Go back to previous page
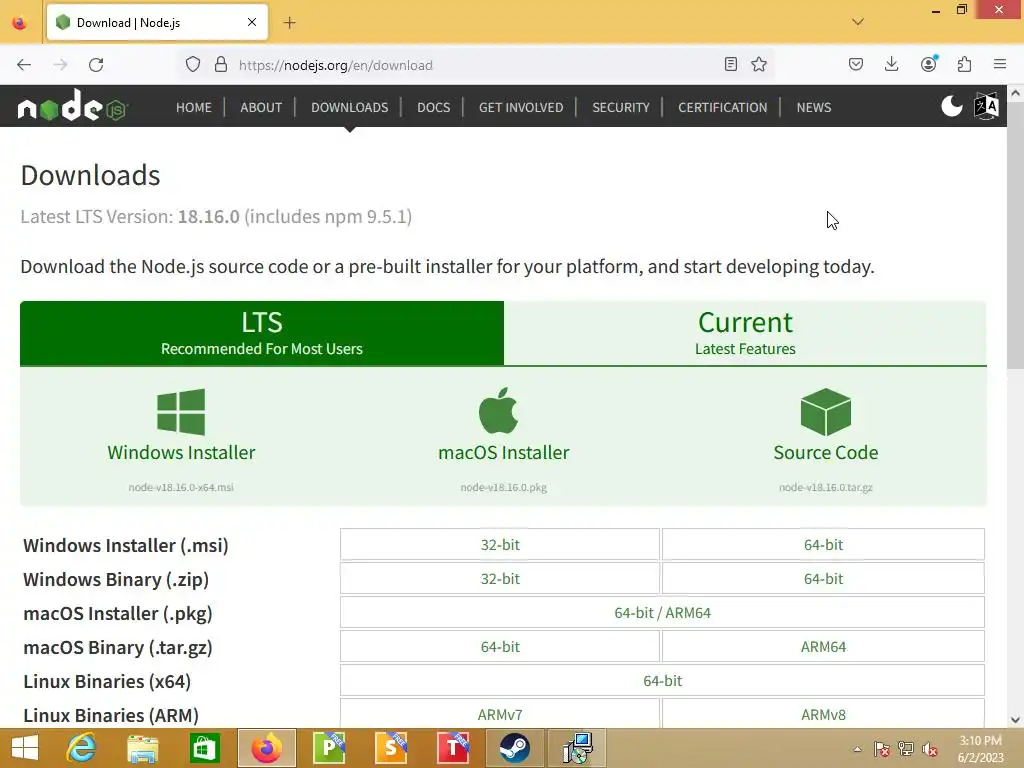 point(24,65)
